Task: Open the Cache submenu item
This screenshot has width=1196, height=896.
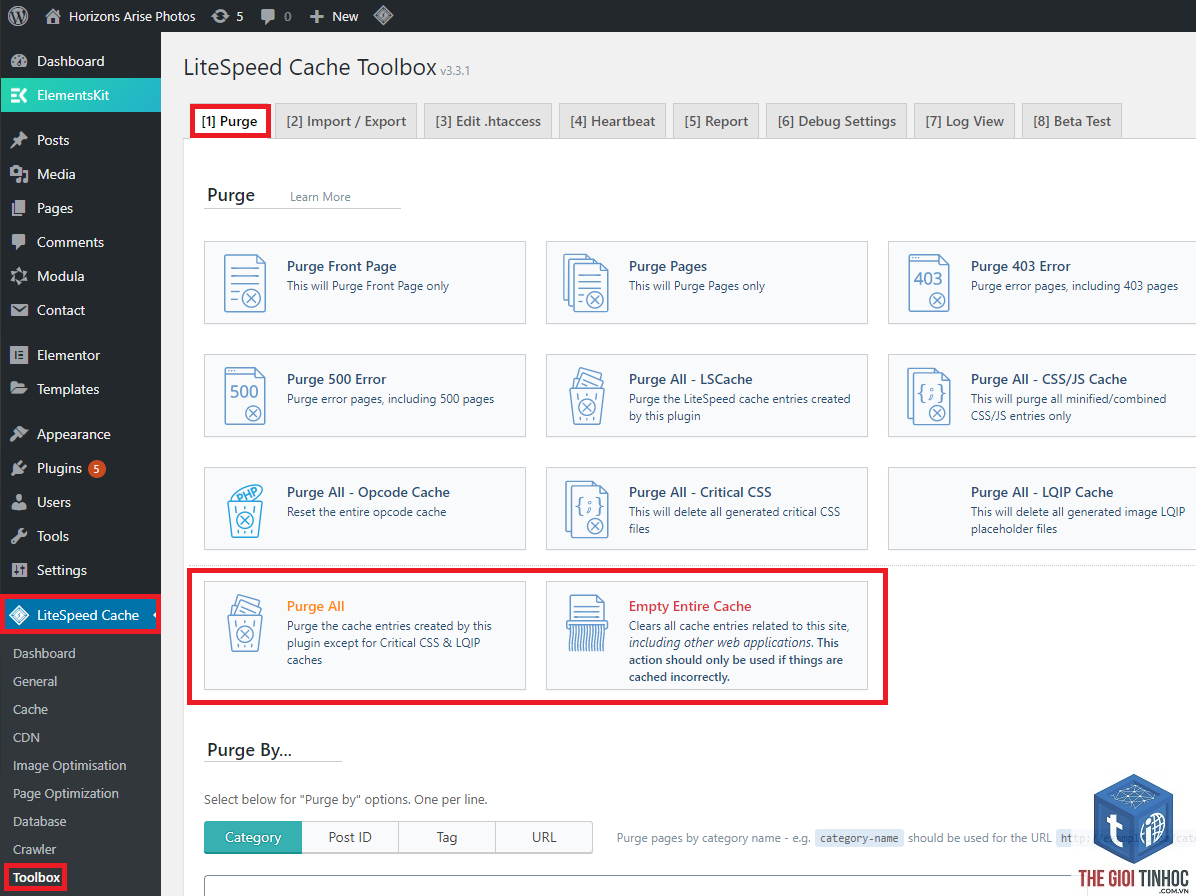Action: click(x=31, y=709)
